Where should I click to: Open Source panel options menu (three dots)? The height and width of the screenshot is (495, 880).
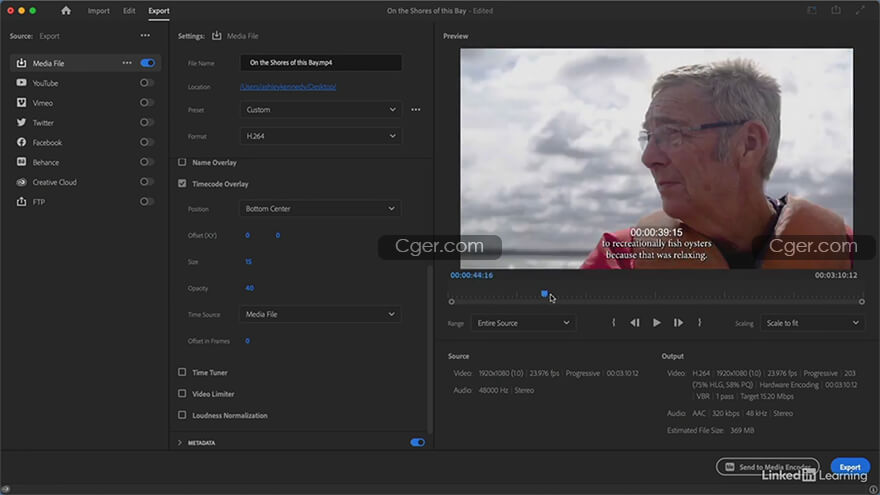click(x=145, y=35)
